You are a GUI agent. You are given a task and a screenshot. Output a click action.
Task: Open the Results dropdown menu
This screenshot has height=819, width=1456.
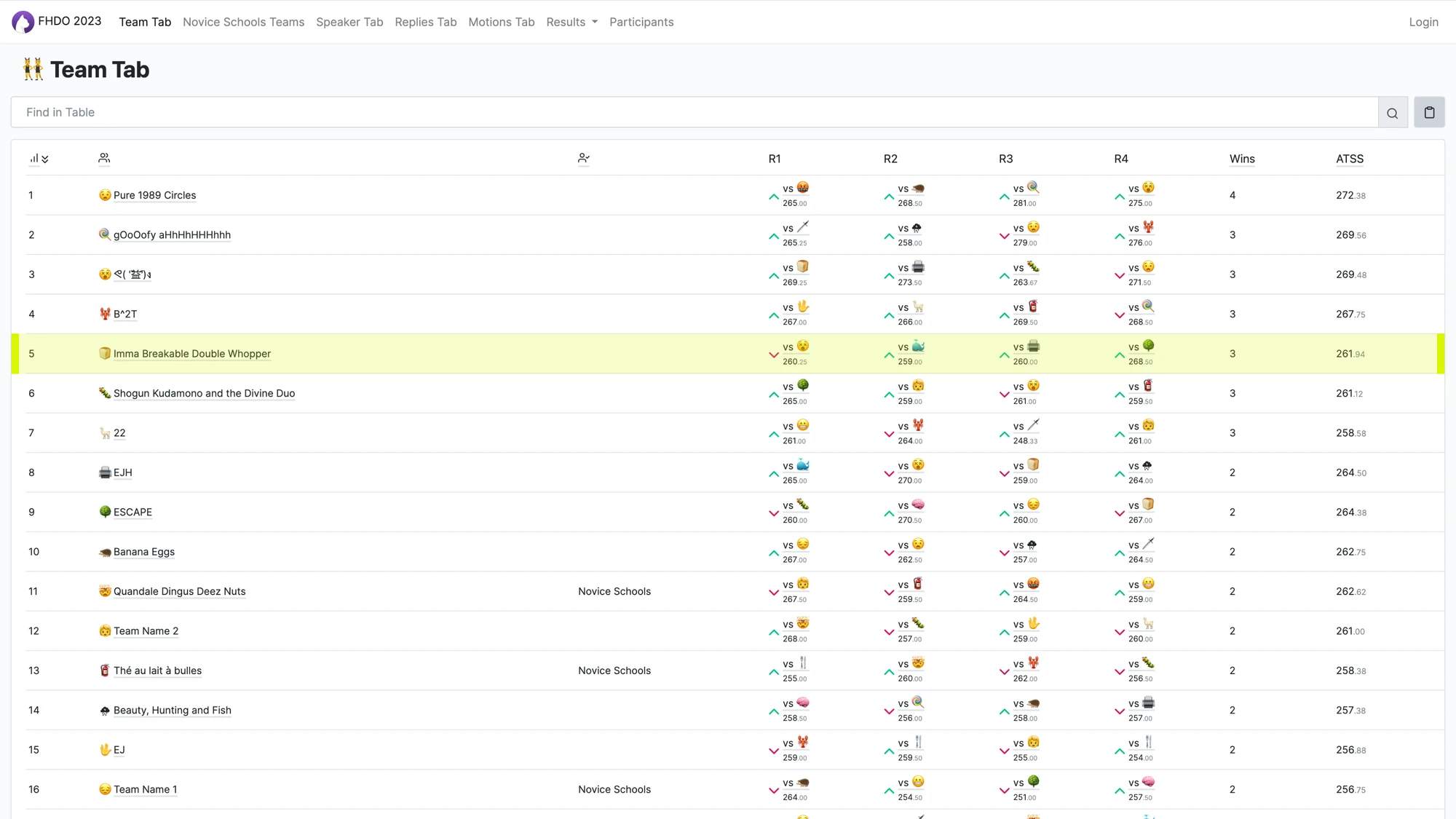click(571, 22)
